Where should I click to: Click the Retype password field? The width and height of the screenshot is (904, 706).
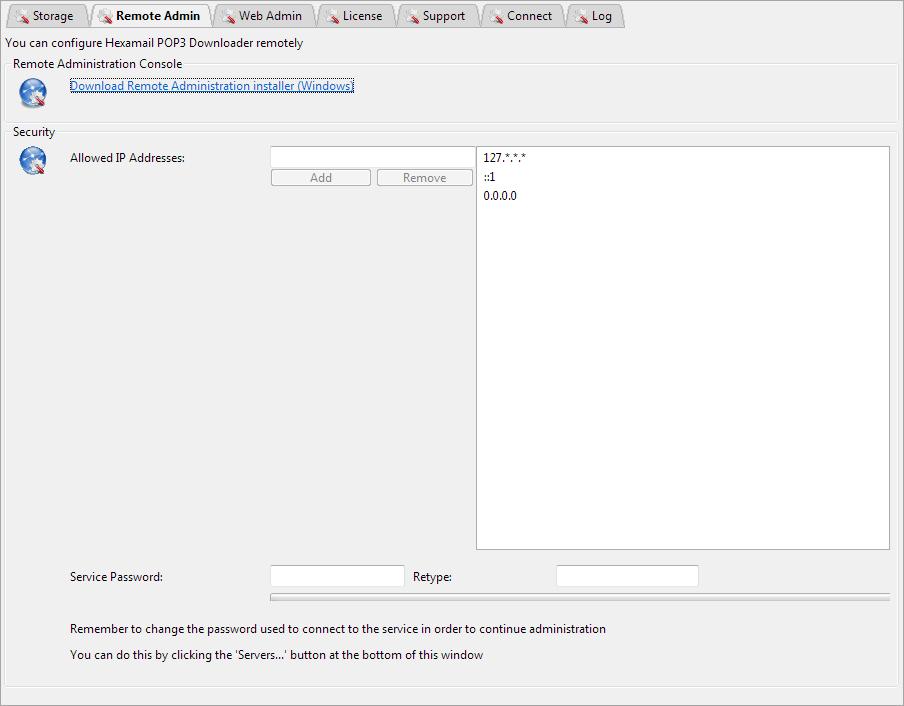pyautogui.click(x=627, y=575)
